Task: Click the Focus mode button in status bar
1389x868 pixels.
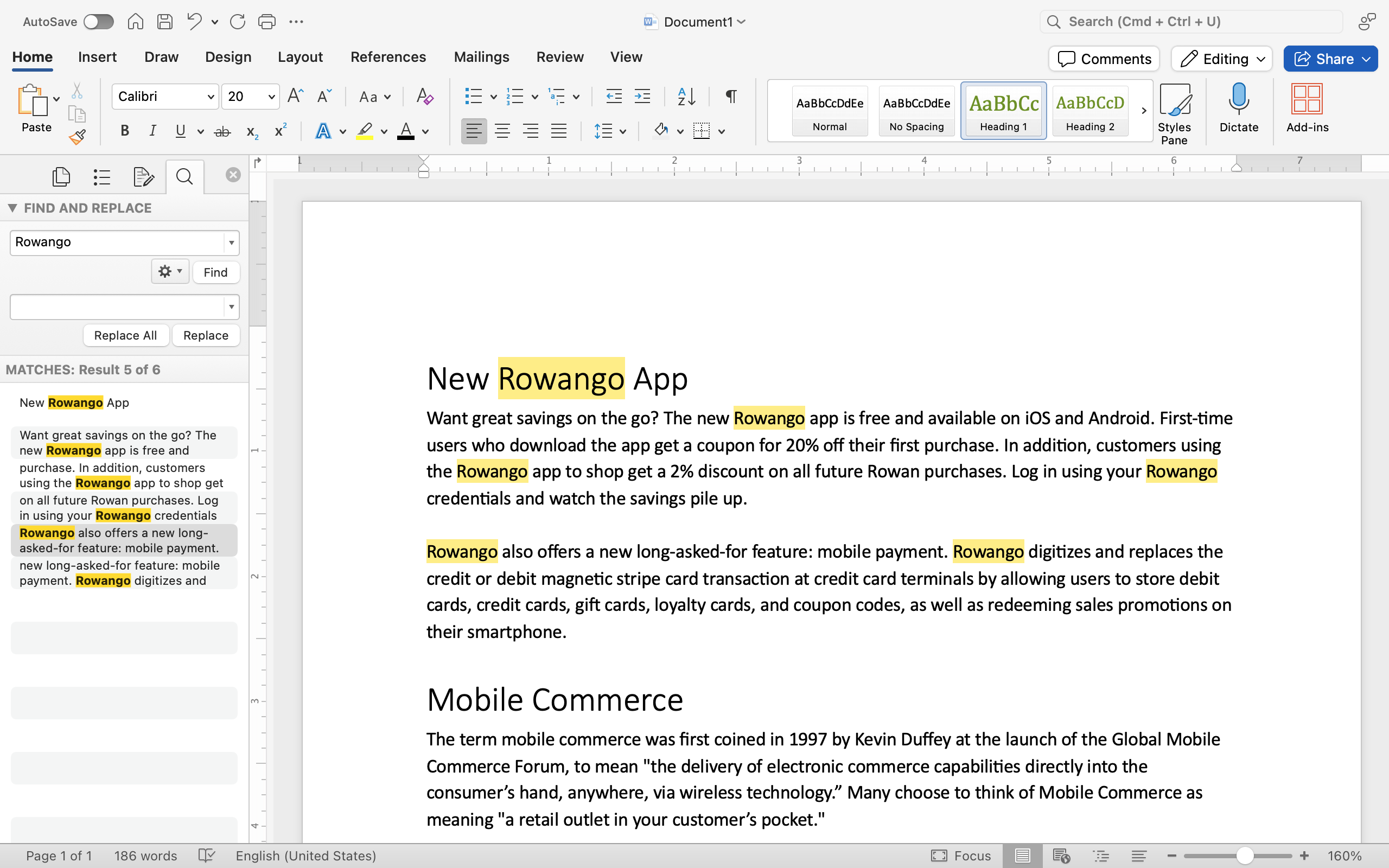Action: point(961,856)
